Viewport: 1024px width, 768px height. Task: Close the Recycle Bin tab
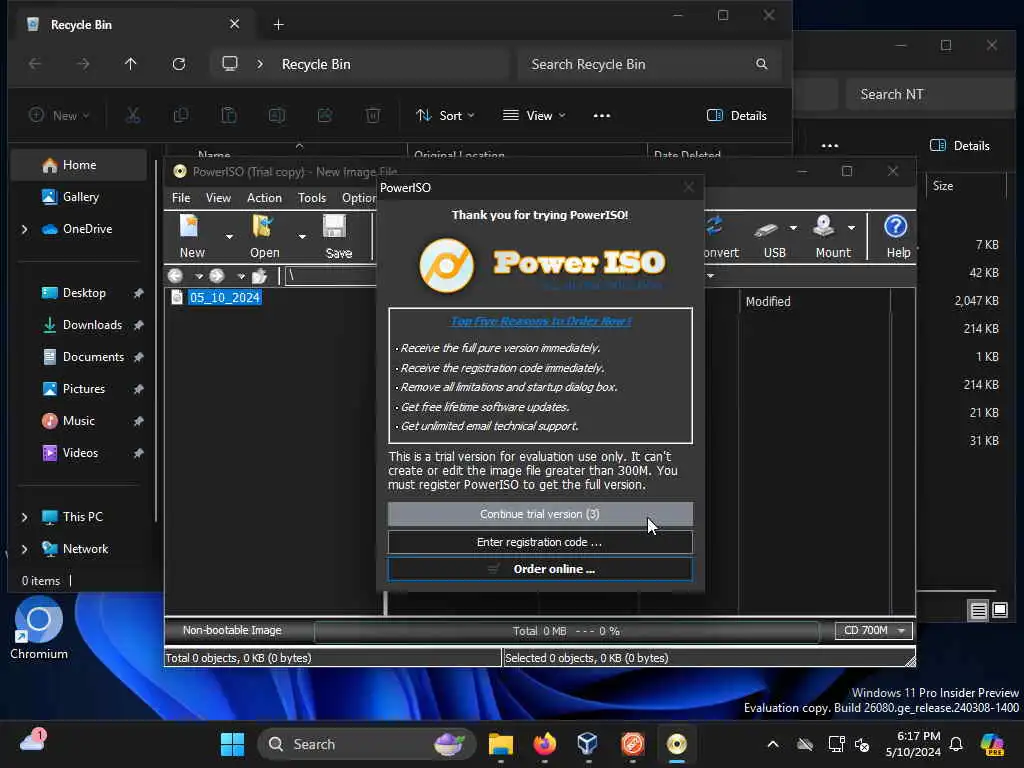pos(234,24)
